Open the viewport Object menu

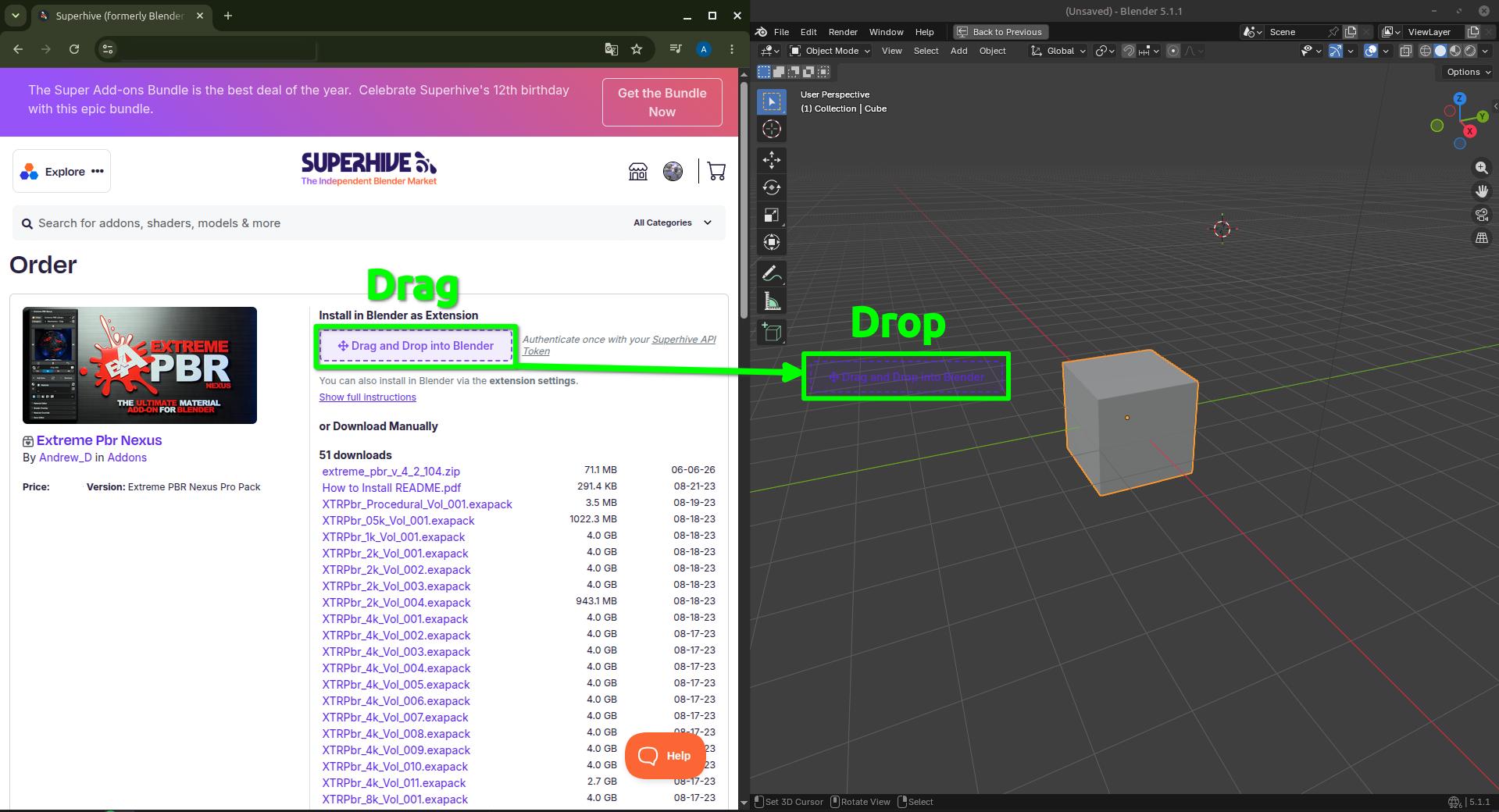[992, 51]
